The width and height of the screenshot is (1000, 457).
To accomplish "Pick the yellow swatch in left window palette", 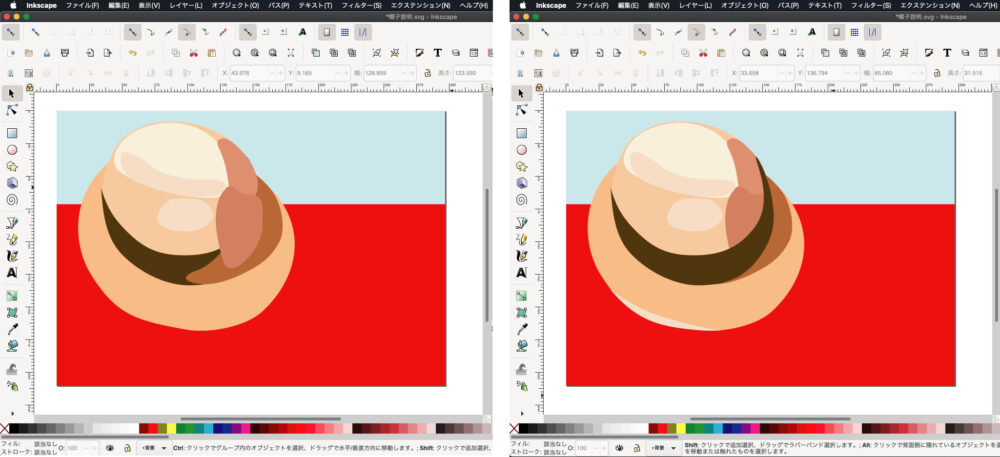I will 171,428.
